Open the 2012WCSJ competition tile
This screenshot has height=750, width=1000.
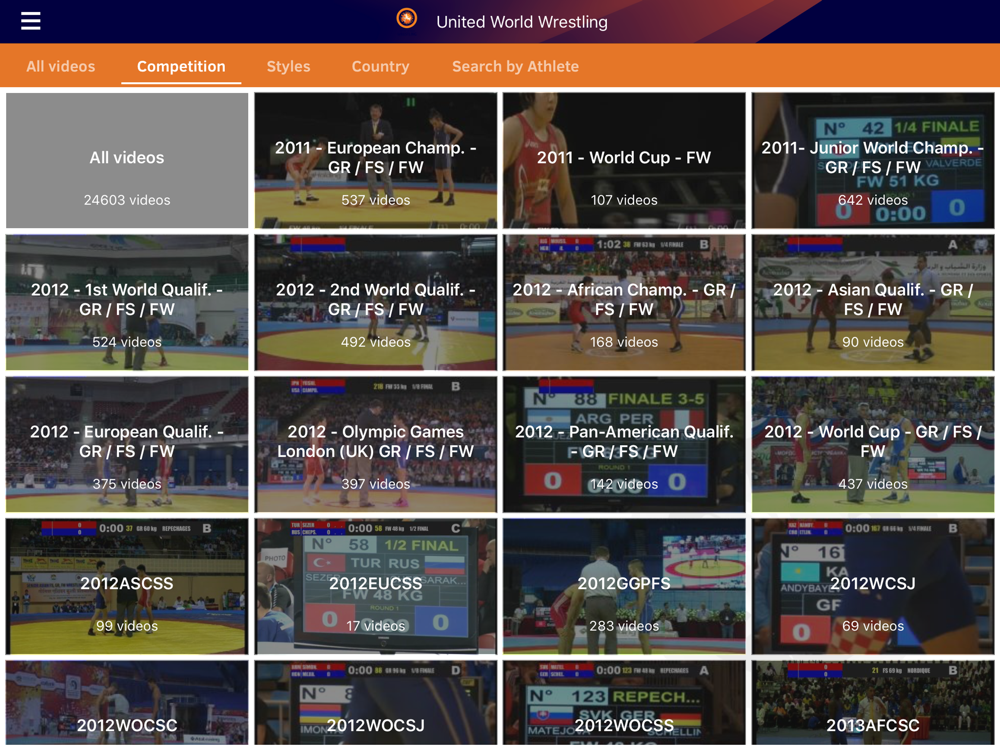tap(872, 587)
